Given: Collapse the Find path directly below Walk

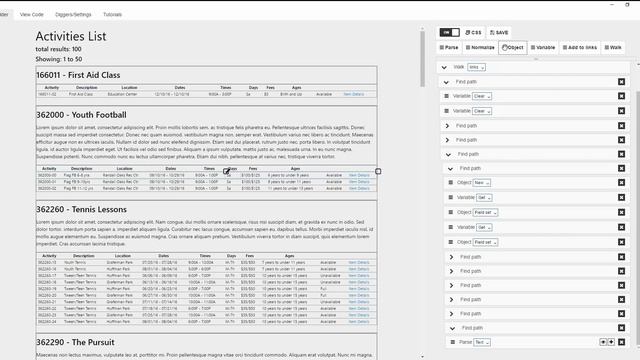Looking at the screenshot, I should (x=446, y=82).
